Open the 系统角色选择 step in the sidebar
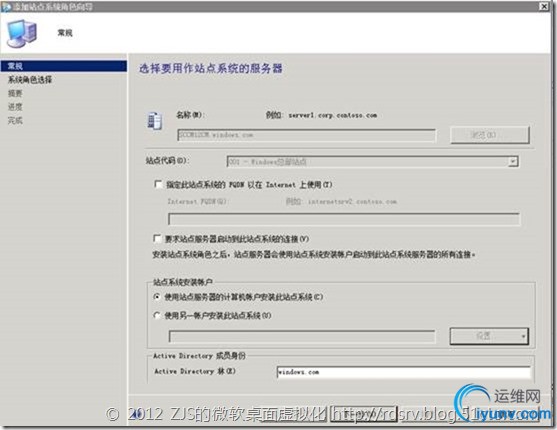 coord(30,80)
